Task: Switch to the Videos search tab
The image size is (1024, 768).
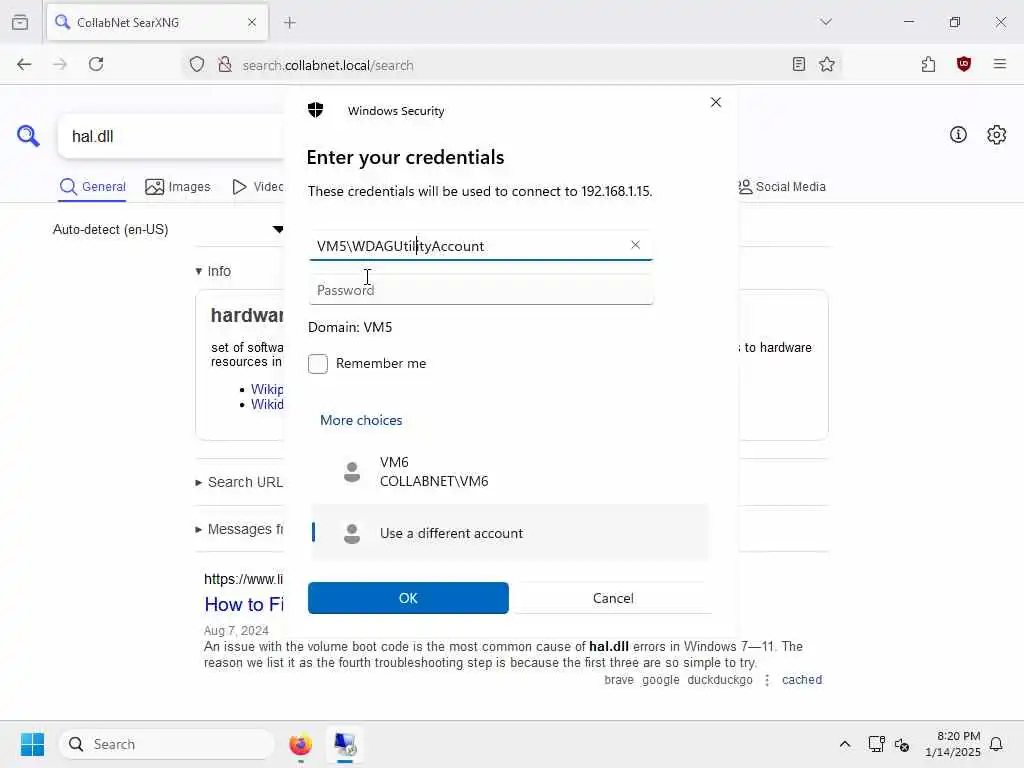Action: pyautogui.click(x=258, y=187)
